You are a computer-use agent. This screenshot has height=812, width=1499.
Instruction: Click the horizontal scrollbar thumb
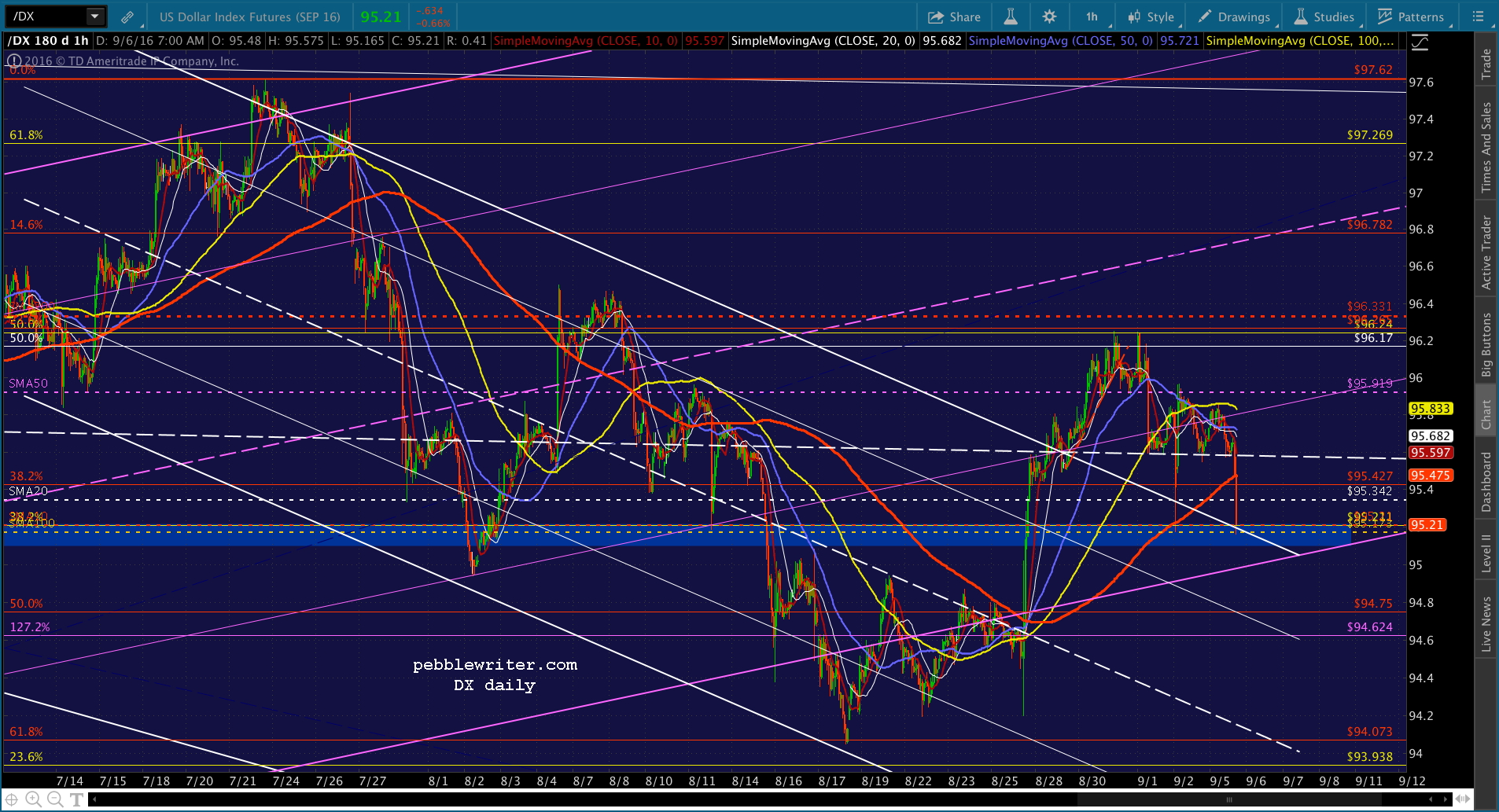[1230, 799]
